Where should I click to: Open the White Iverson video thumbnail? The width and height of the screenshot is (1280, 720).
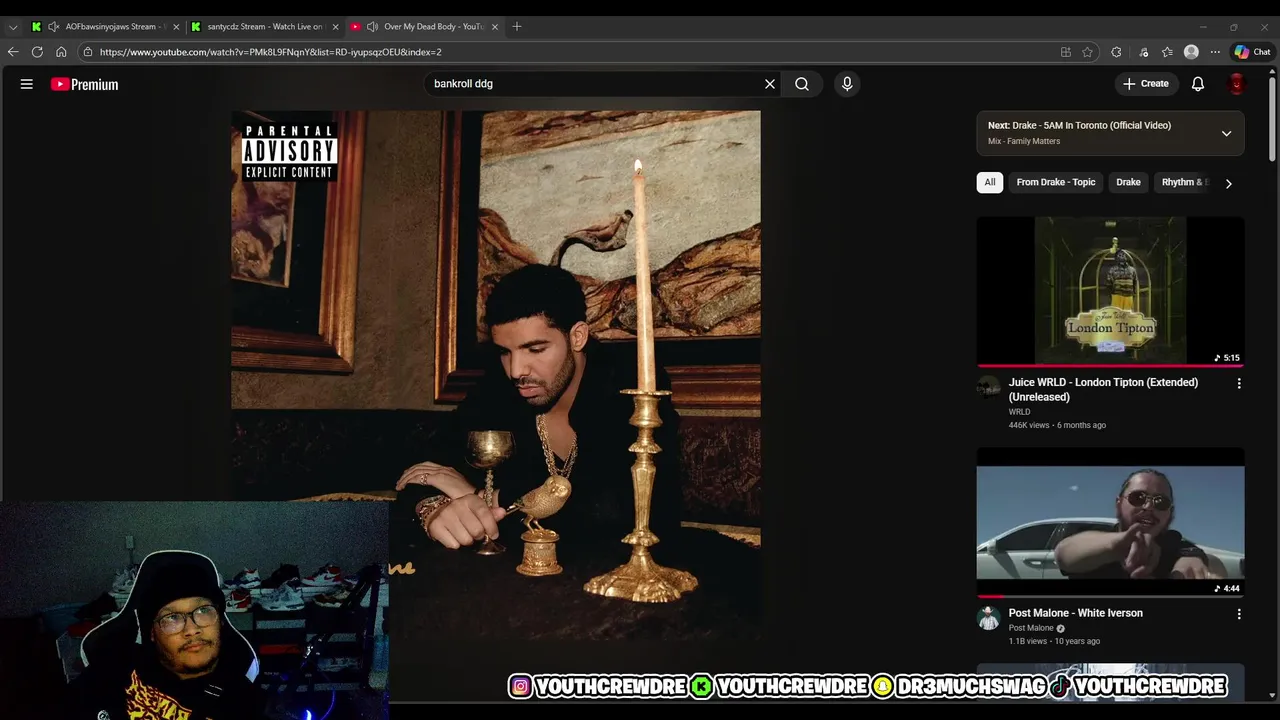1110,522
